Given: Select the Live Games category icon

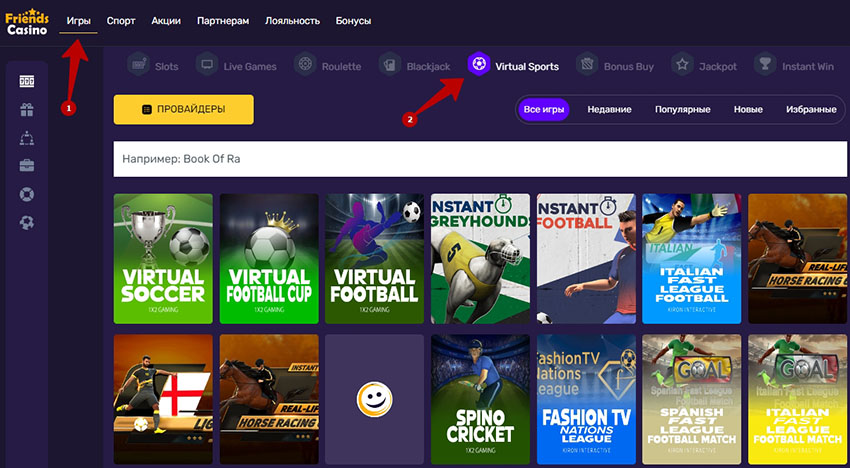Looking at the screenshot, I should pos(207,64).
